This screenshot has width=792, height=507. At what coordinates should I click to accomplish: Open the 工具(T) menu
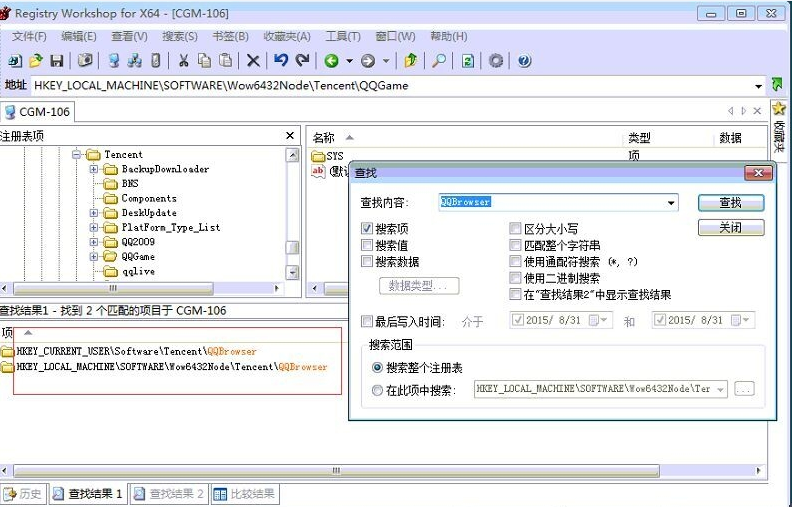pos(343,37)
